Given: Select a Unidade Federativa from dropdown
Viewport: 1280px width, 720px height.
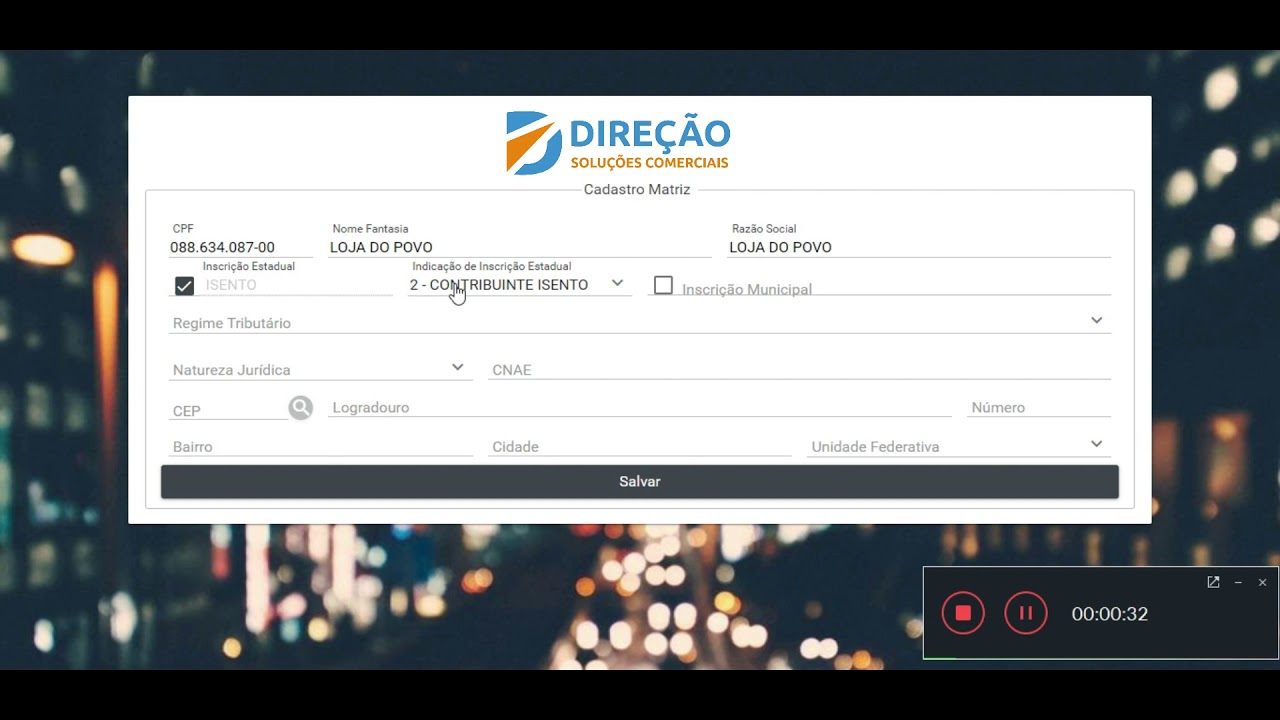Looking at the screenshot, I should 959,446.
